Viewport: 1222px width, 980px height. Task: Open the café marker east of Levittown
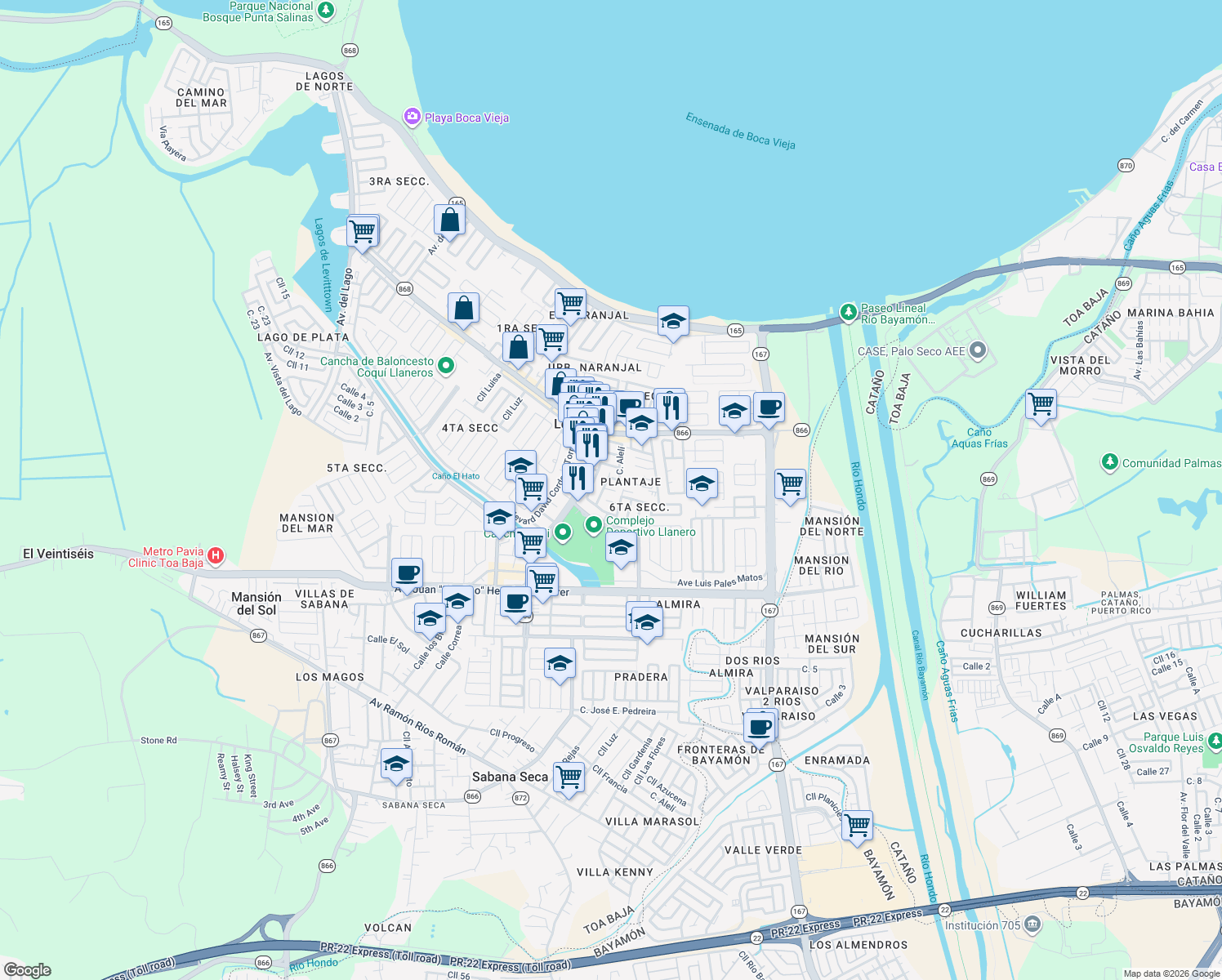(769, 408)
